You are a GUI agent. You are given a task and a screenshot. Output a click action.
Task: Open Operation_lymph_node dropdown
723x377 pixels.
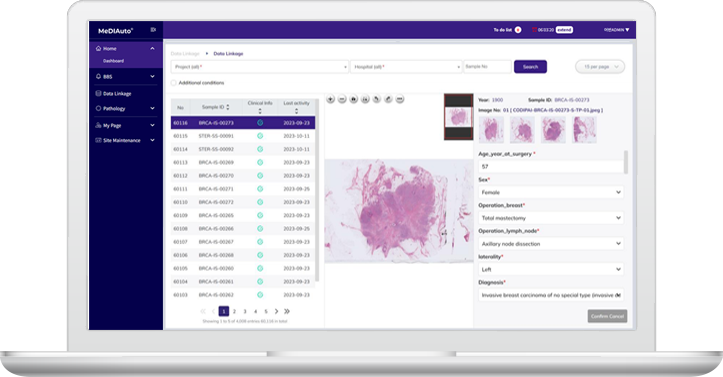(551, 244)
